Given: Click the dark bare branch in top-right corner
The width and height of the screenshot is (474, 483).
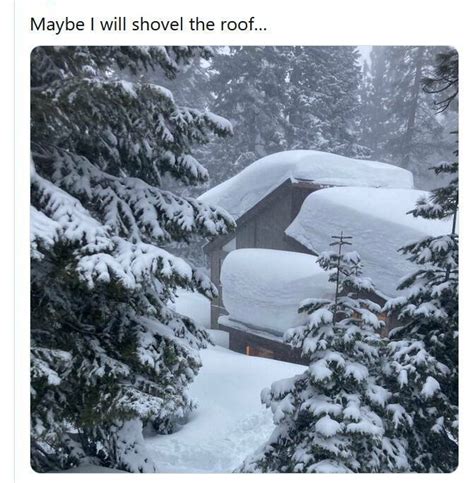Looking at the screenshot, I should [x=442, y=78].
